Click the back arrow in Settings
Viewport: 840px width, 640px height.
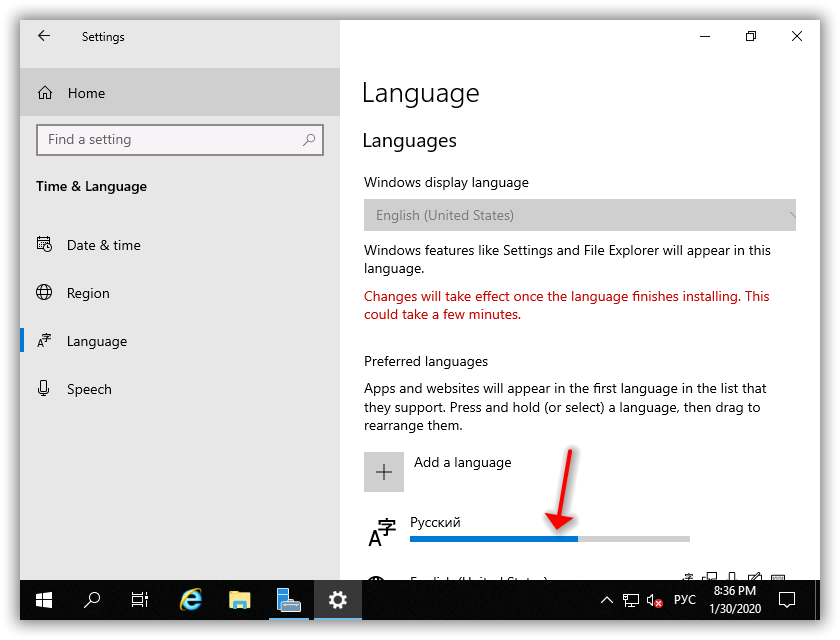click(44, 36)
